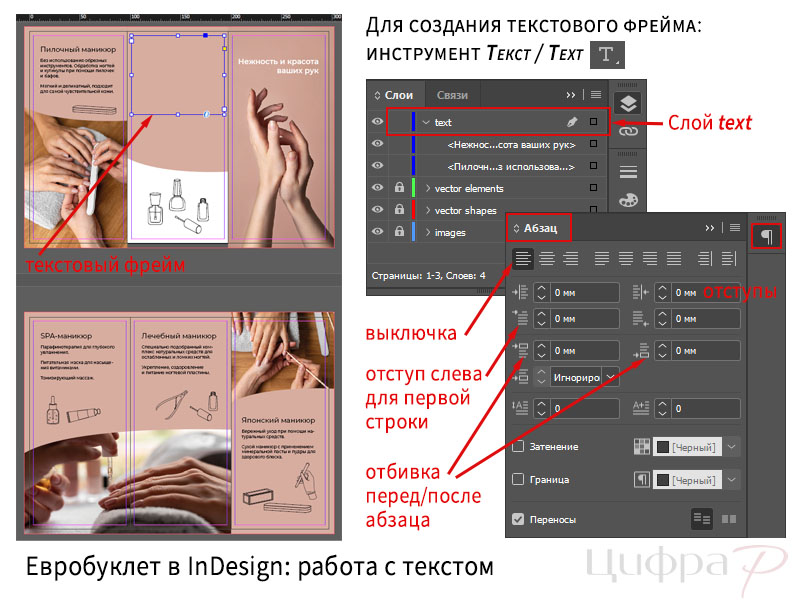
Task: Align paragraph towards spine
Action: click(x=705, y=259)
